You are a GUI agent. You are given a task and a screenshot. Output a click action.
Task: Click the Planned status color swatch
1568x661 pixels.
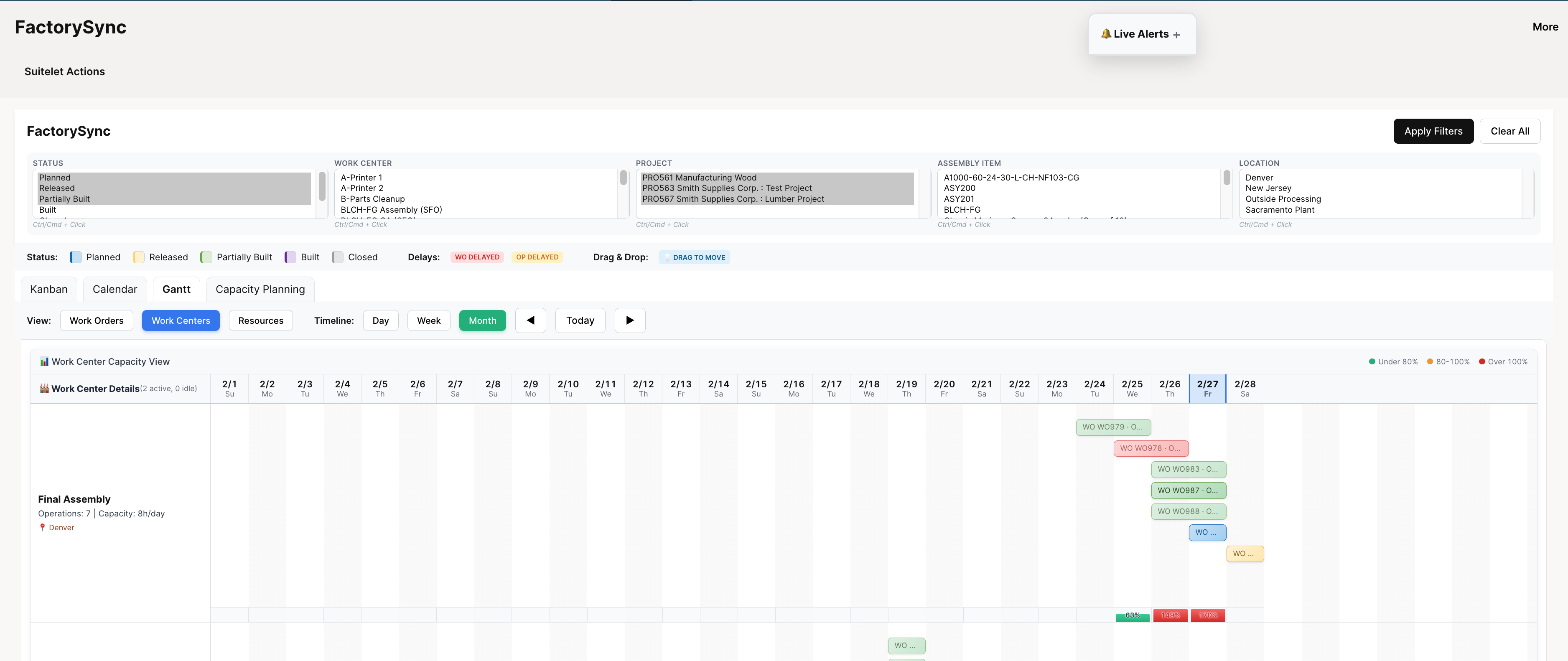76,257
